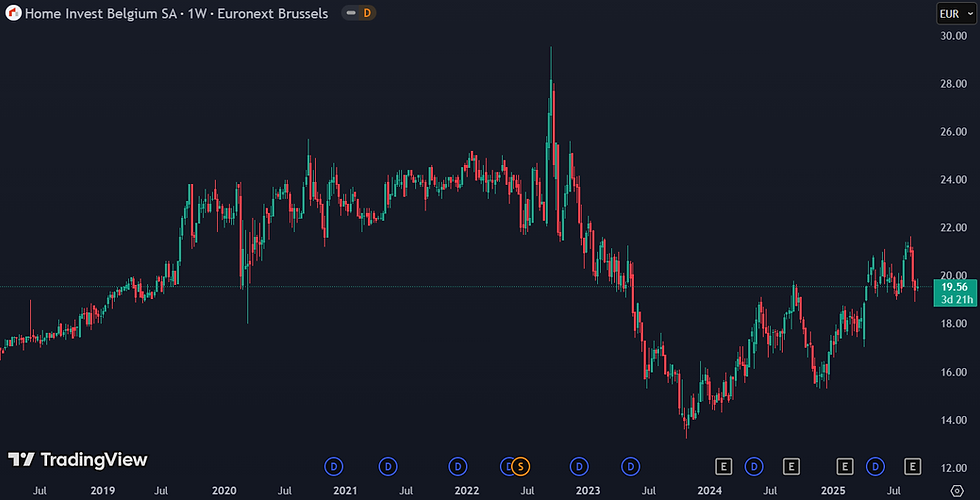This screenshot has width=980, height=500.
Task: Open the chart settings hexagon icon
Action: 956,490
